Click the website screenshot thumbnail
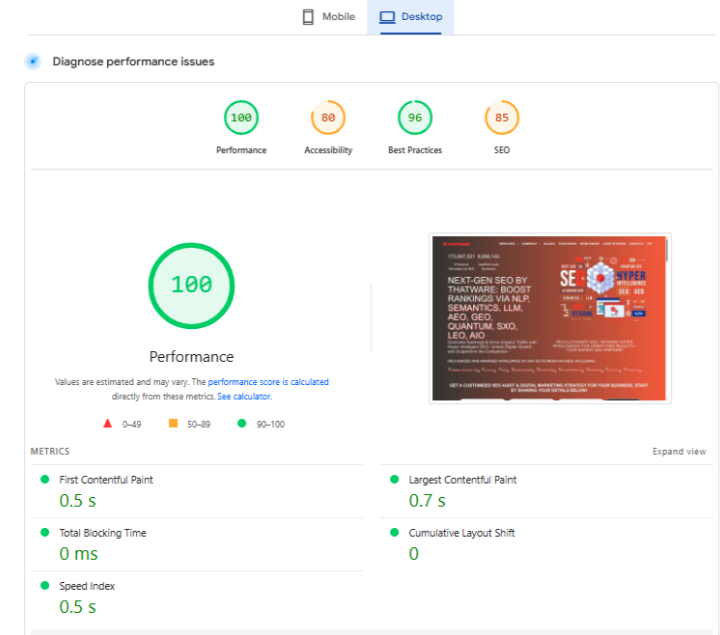Viewport: 720px width, 635px height. (550, 318)
